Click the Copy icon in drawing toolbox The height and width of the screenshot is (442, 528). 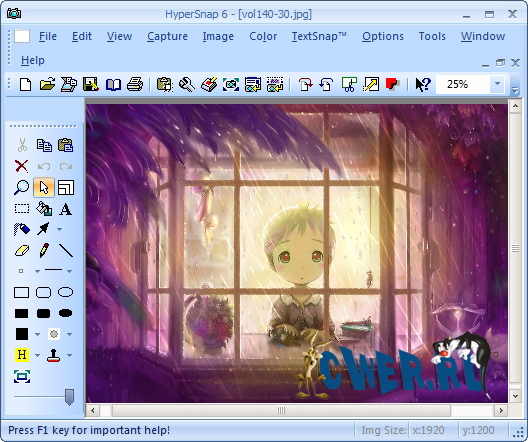tap(44, 145)
